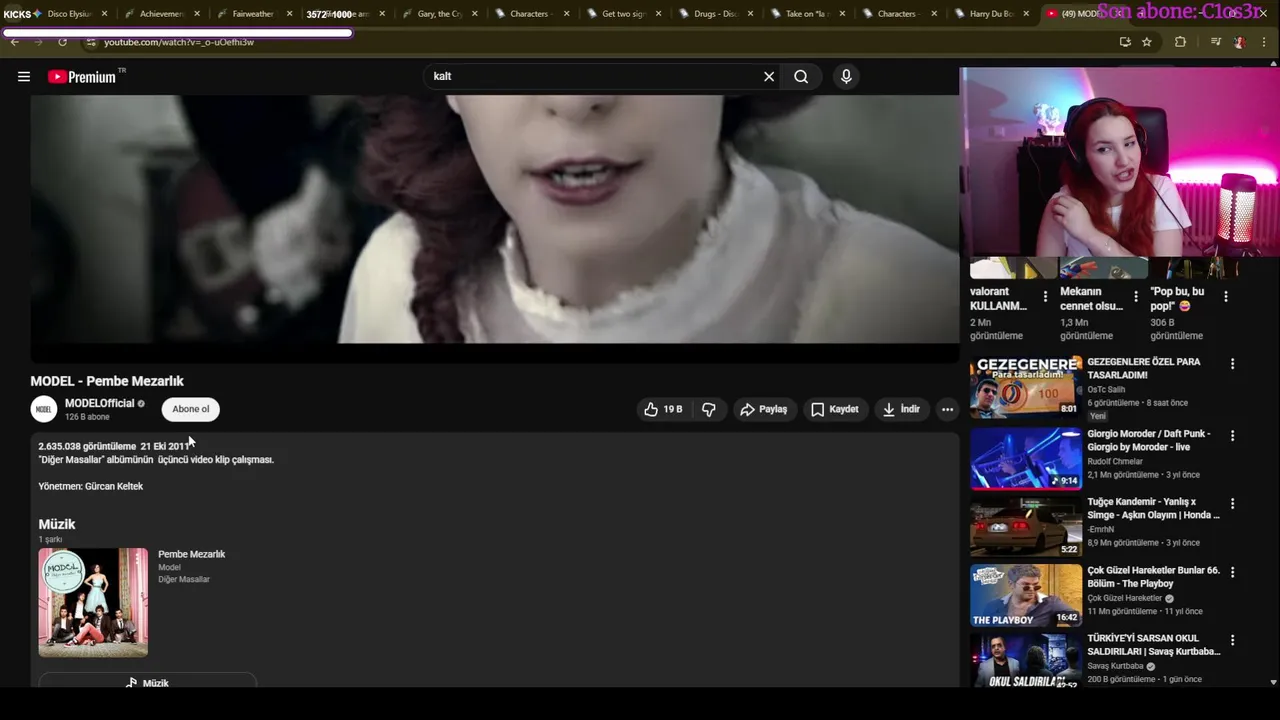This screenshot has width=1280, height=720.
Task: Open the Mekanın cennet olsun short title
Action: pyautogui.click(x=1091, y=298)
